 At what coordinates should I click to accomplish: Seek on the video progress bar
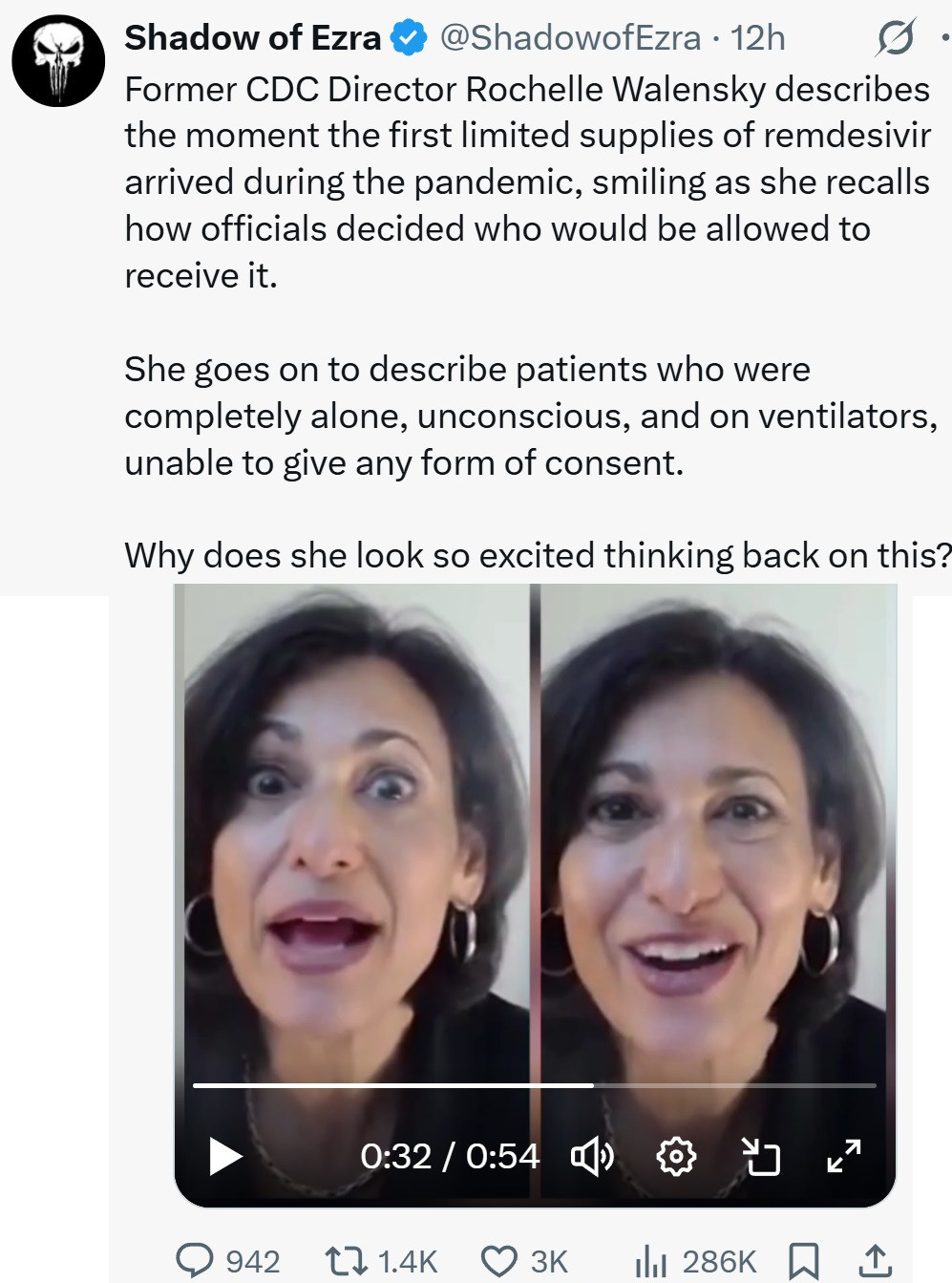[535, 1085]
